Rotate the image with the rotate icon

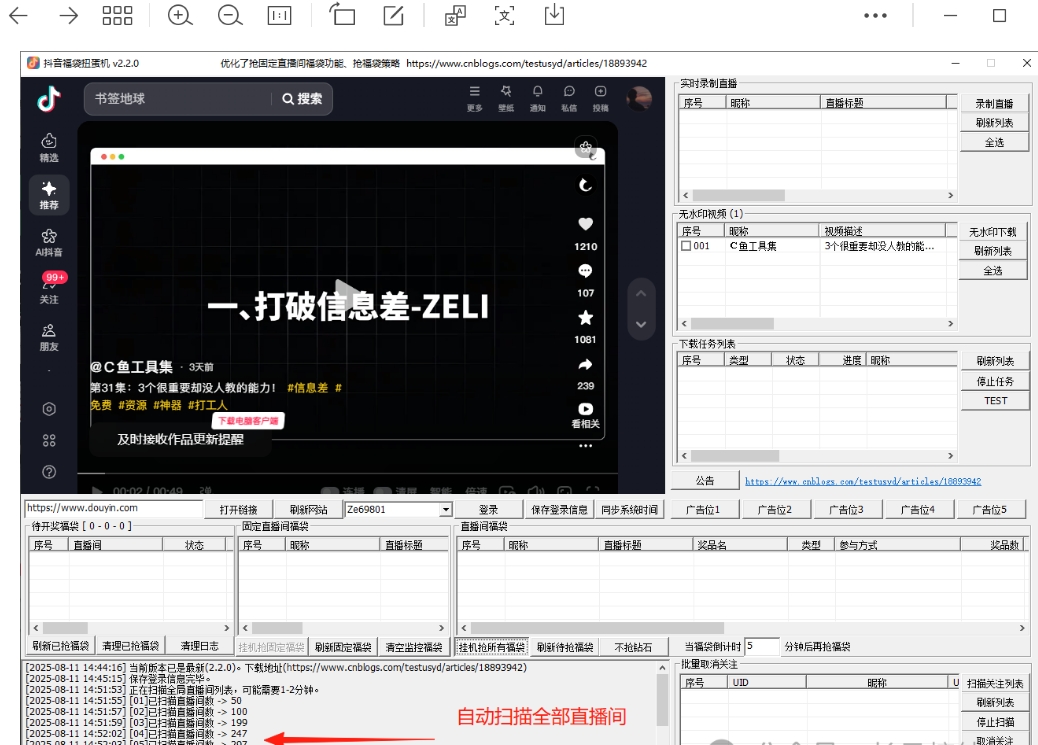[342, 15]
